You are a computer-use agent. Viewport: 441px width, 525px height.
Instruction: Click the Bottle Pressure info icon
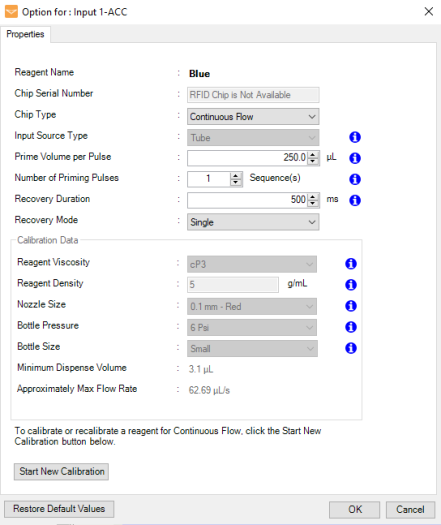tap(351, 327)
